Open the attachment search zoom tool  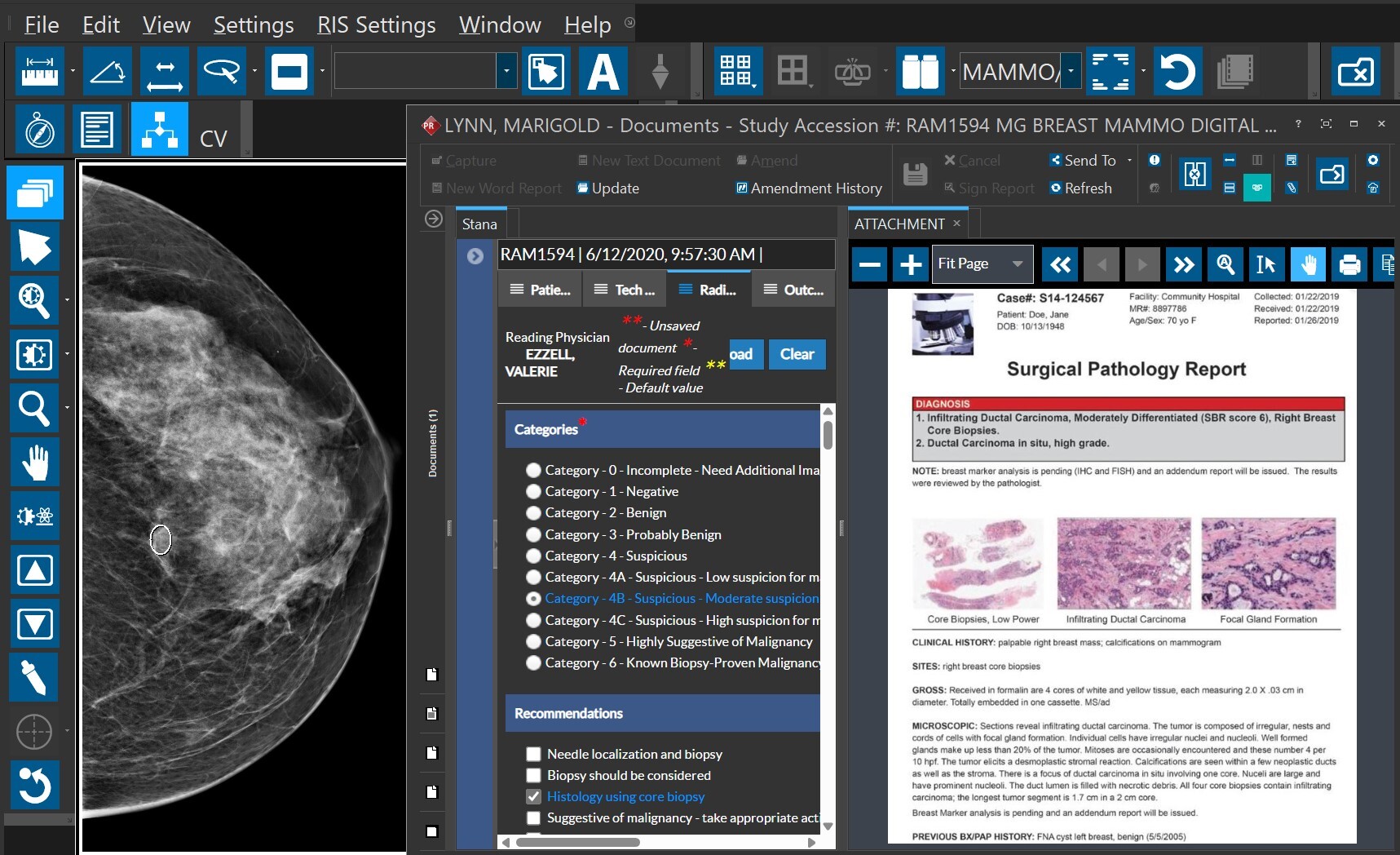(1225, 264)
